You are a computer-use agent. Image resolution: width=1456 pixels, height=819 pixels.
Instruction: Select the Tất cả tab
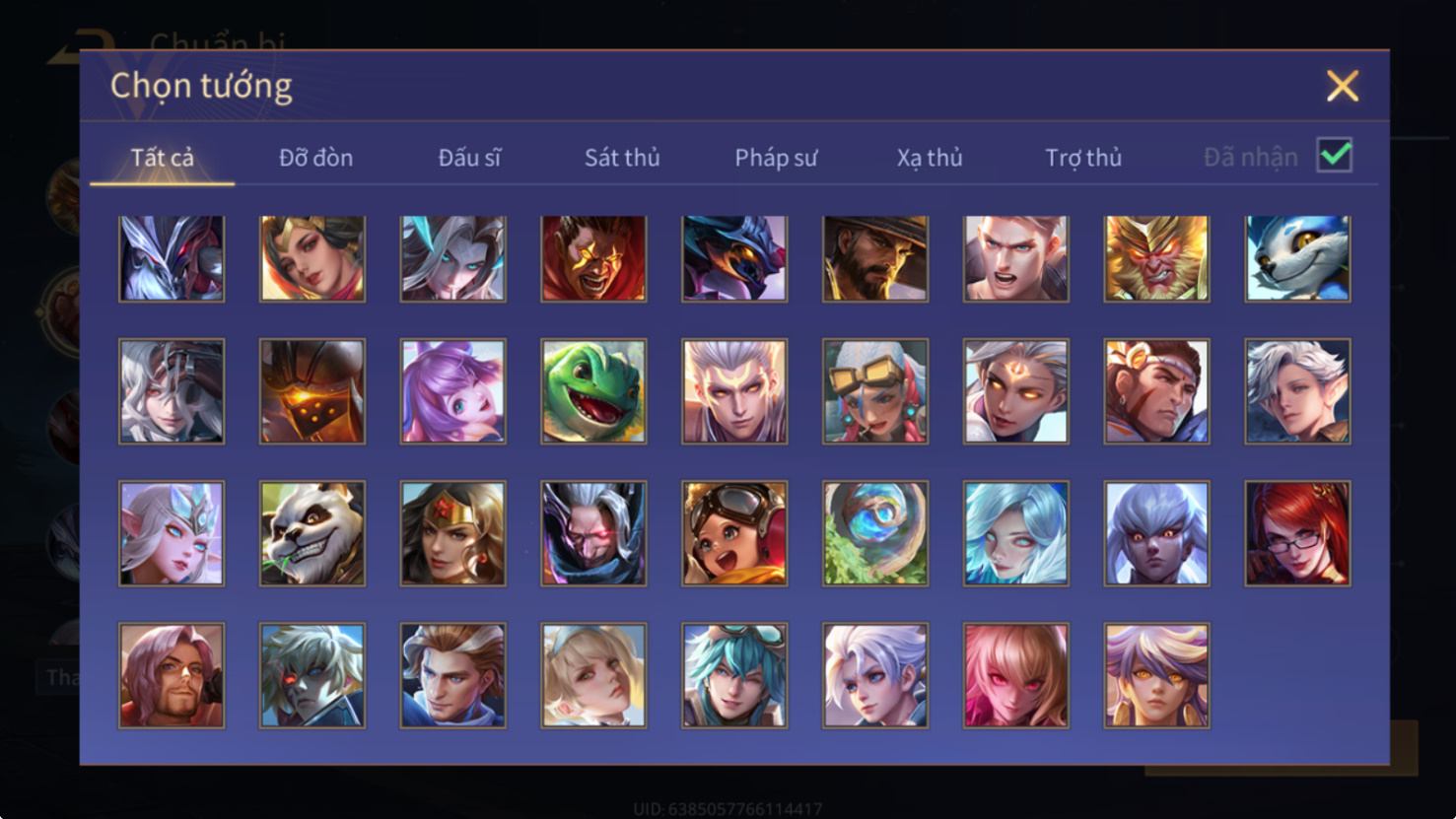click(x=163, y=158)
